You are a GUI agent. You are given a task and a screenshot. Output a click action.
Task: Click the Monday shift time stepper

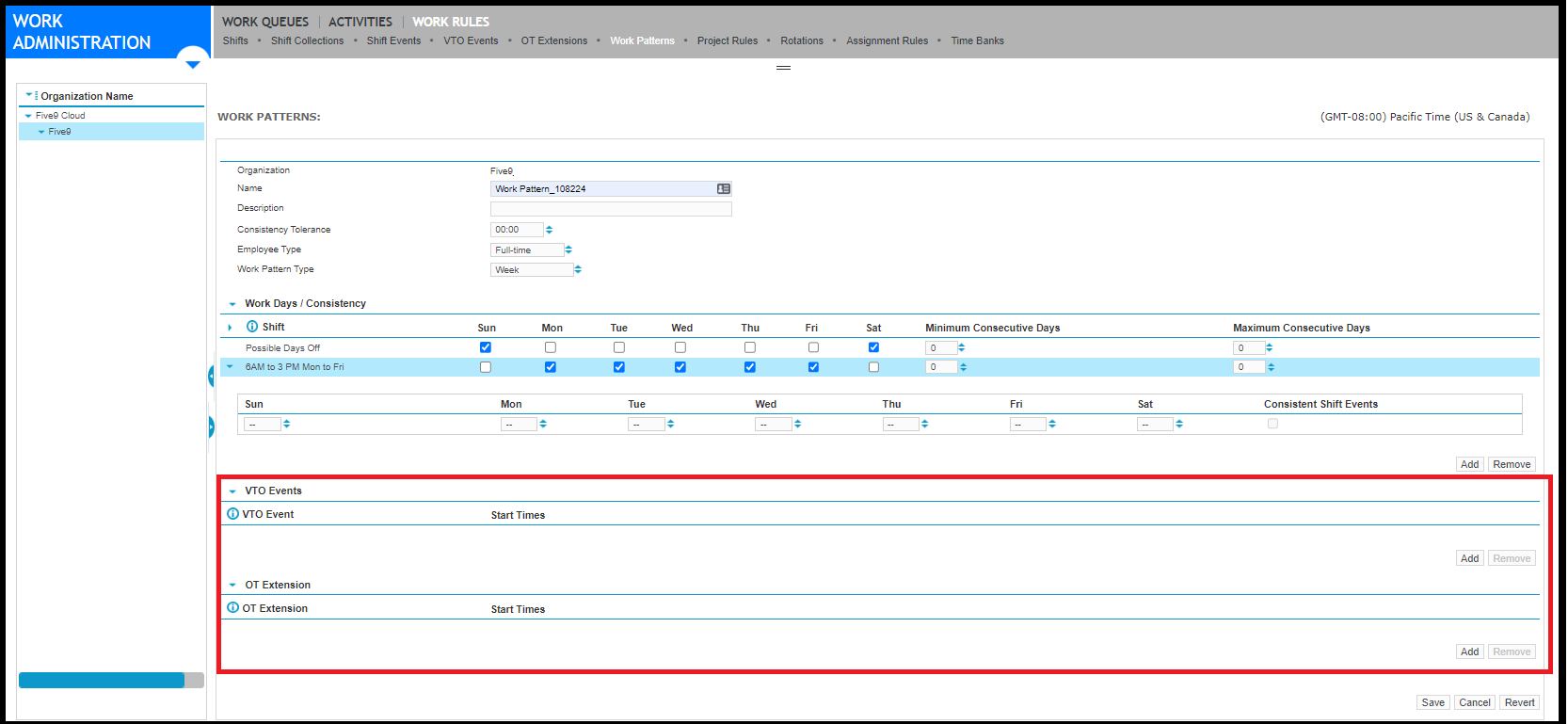tap(543, 424)
